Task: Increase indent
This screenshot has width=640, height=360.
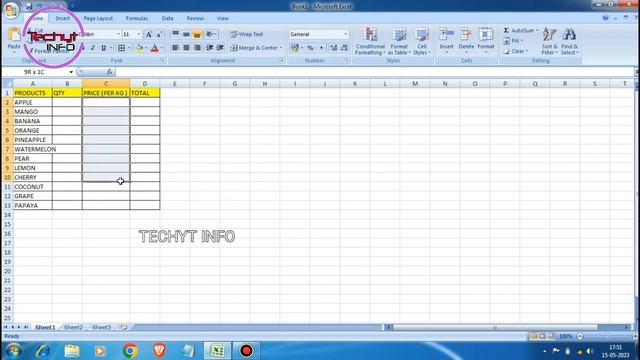Action: 220,48
